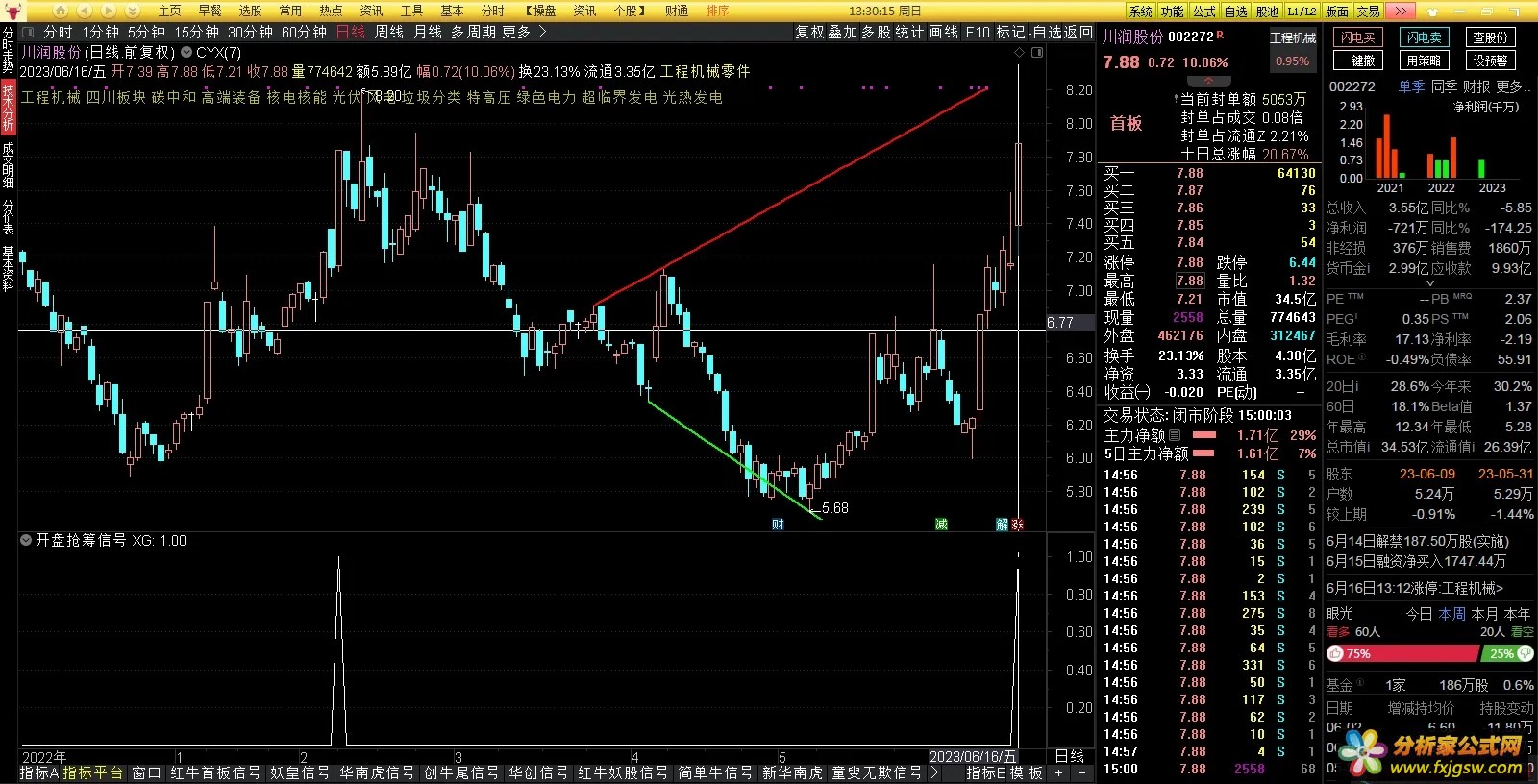The image size is (1538, 784).
Task: Select the 华南虎信号 indicator tab
Action: pyautogui.click(x=377, y=772)
